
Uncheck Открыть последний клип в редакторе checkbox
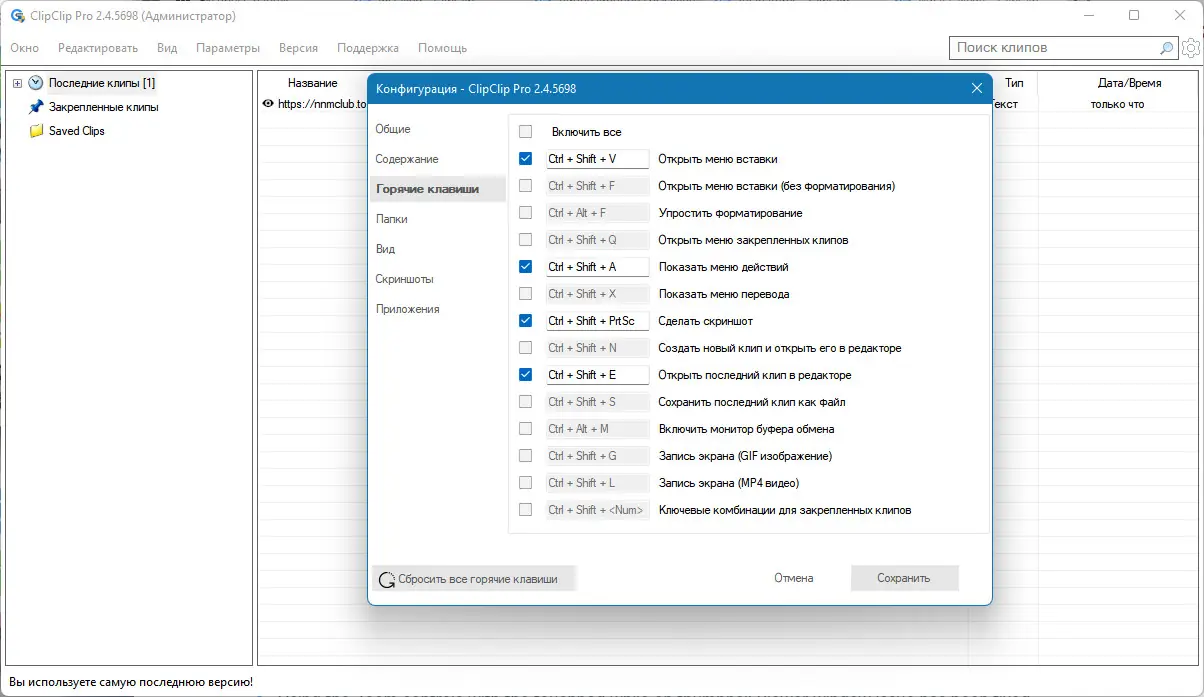coord(526,375)
